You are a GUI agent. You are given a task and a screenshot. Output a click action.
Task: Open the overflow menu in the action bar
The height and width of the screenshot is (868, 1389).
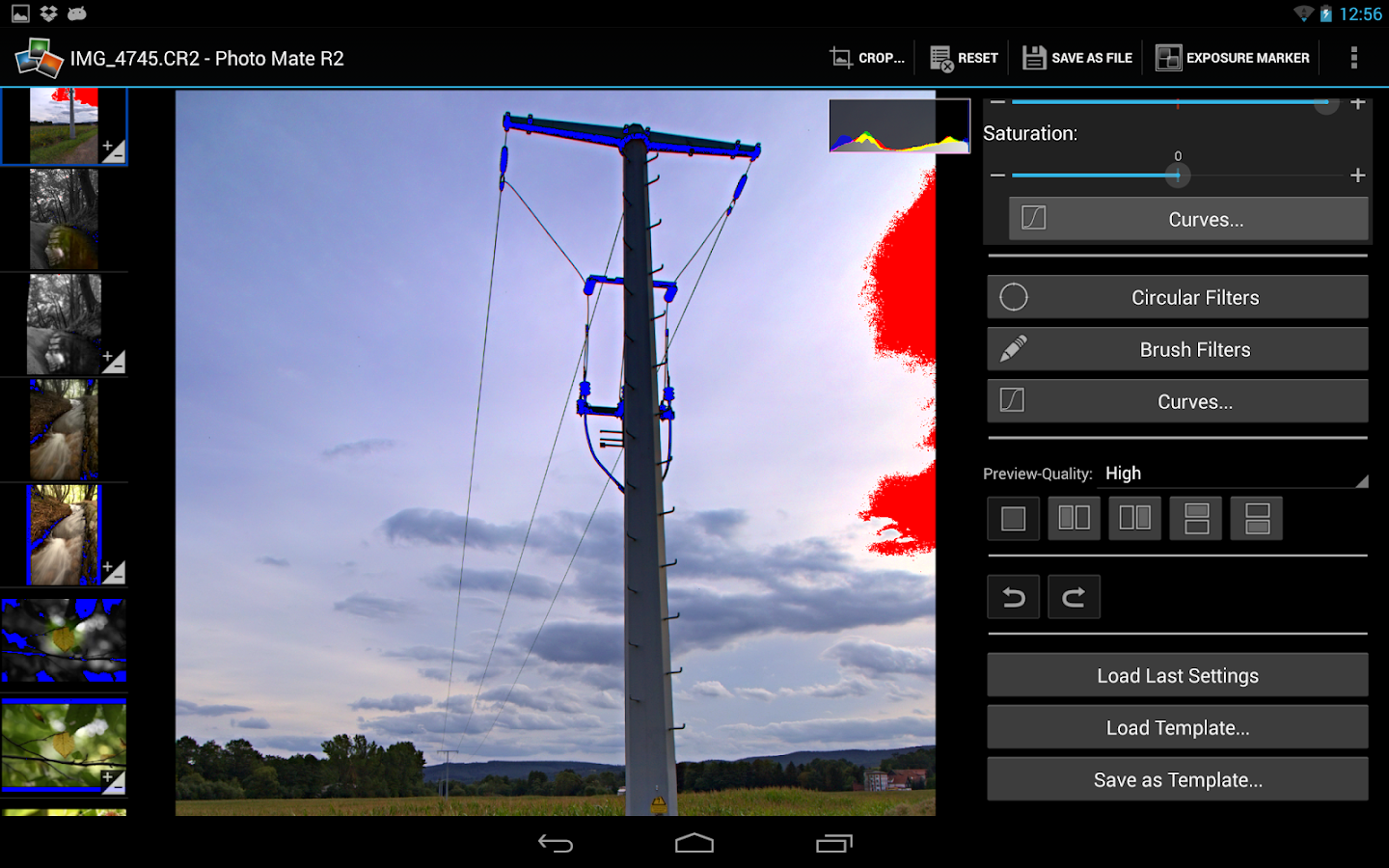click(x=1354, y=57)
